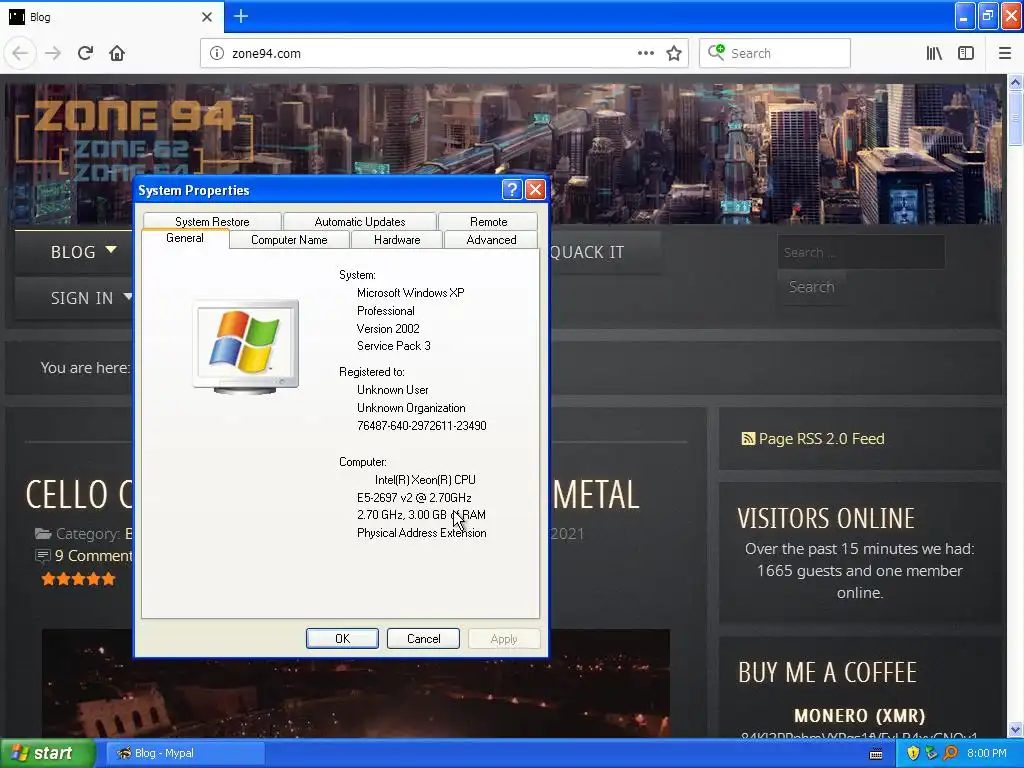Switch to the Automatic Updates tab
The width and height of the screenshot is (1024, 768).
pyautogui.click(x=360, y=221)
